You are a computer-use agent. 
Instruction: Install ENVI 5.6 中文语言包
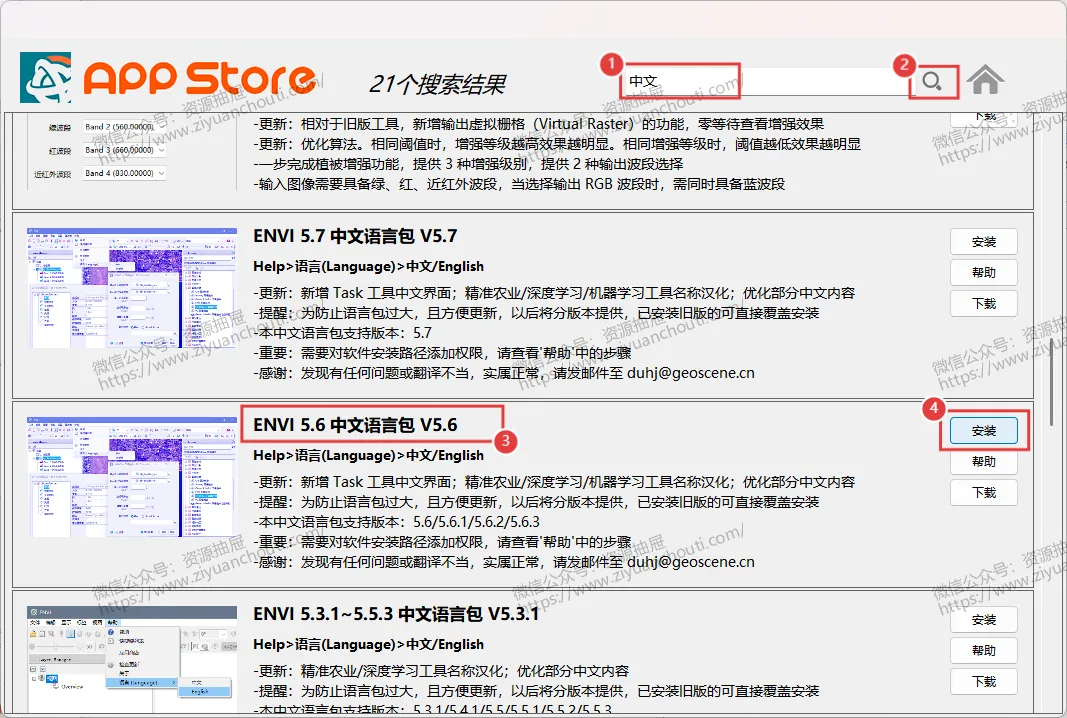(984, 431)
